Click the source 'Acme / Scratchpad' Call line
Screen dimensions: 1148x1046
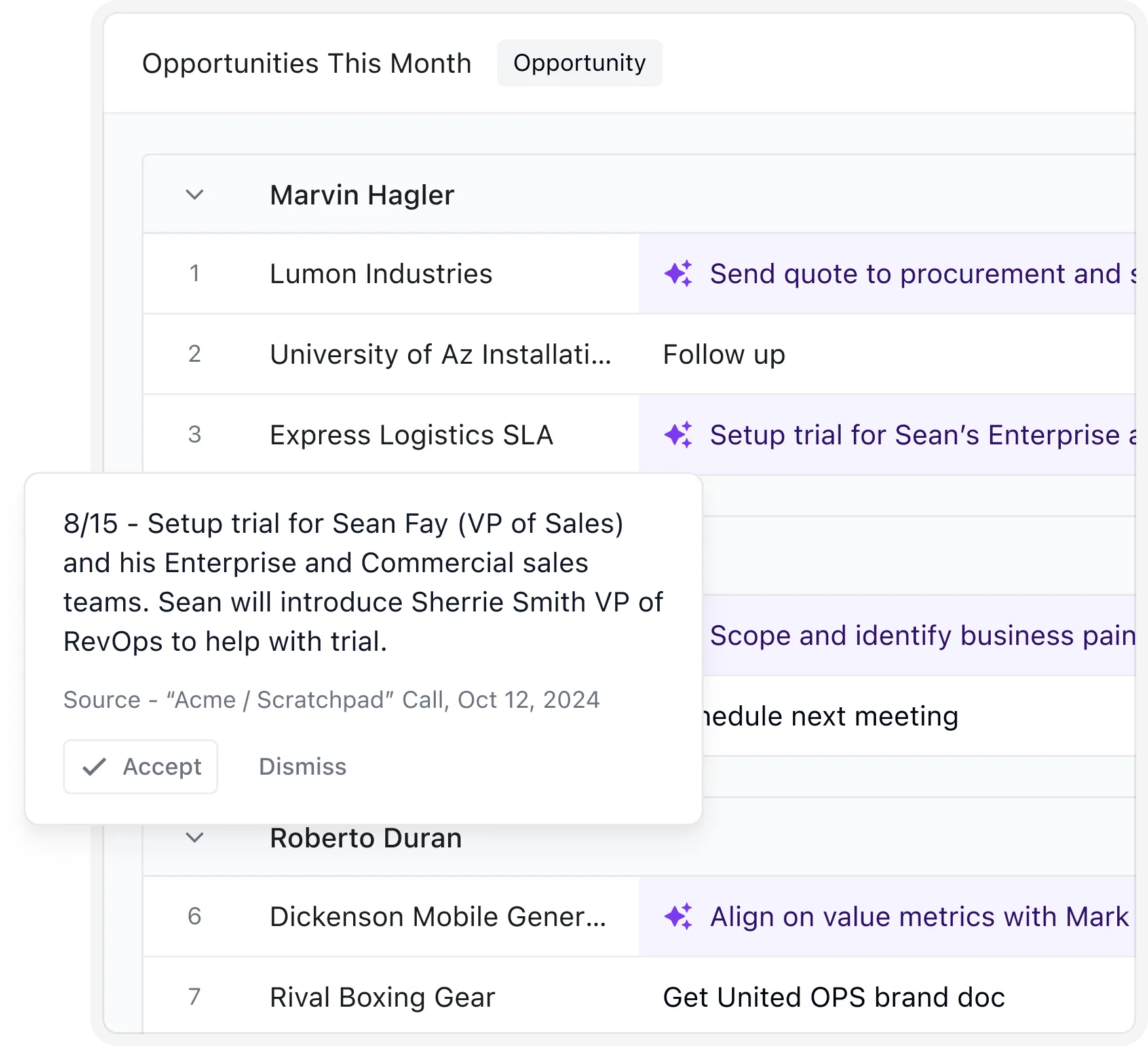(x=332, y=700)
